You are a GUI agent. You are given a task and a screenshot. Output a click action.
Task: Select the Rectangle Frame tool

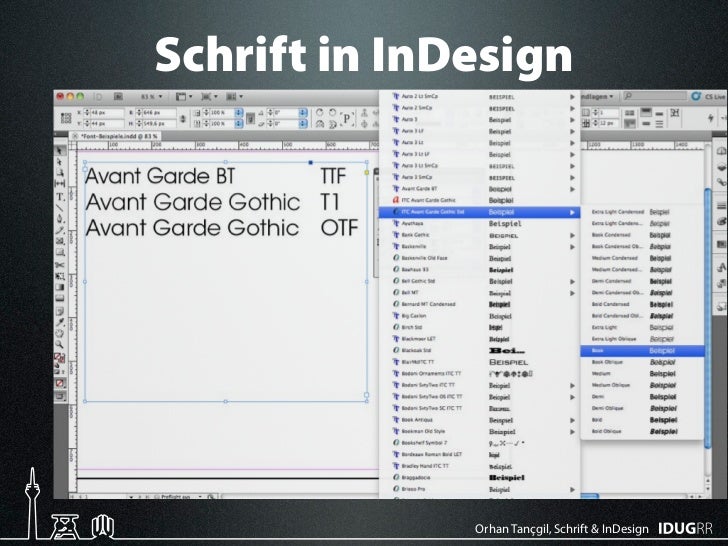[x=60, y=241]
